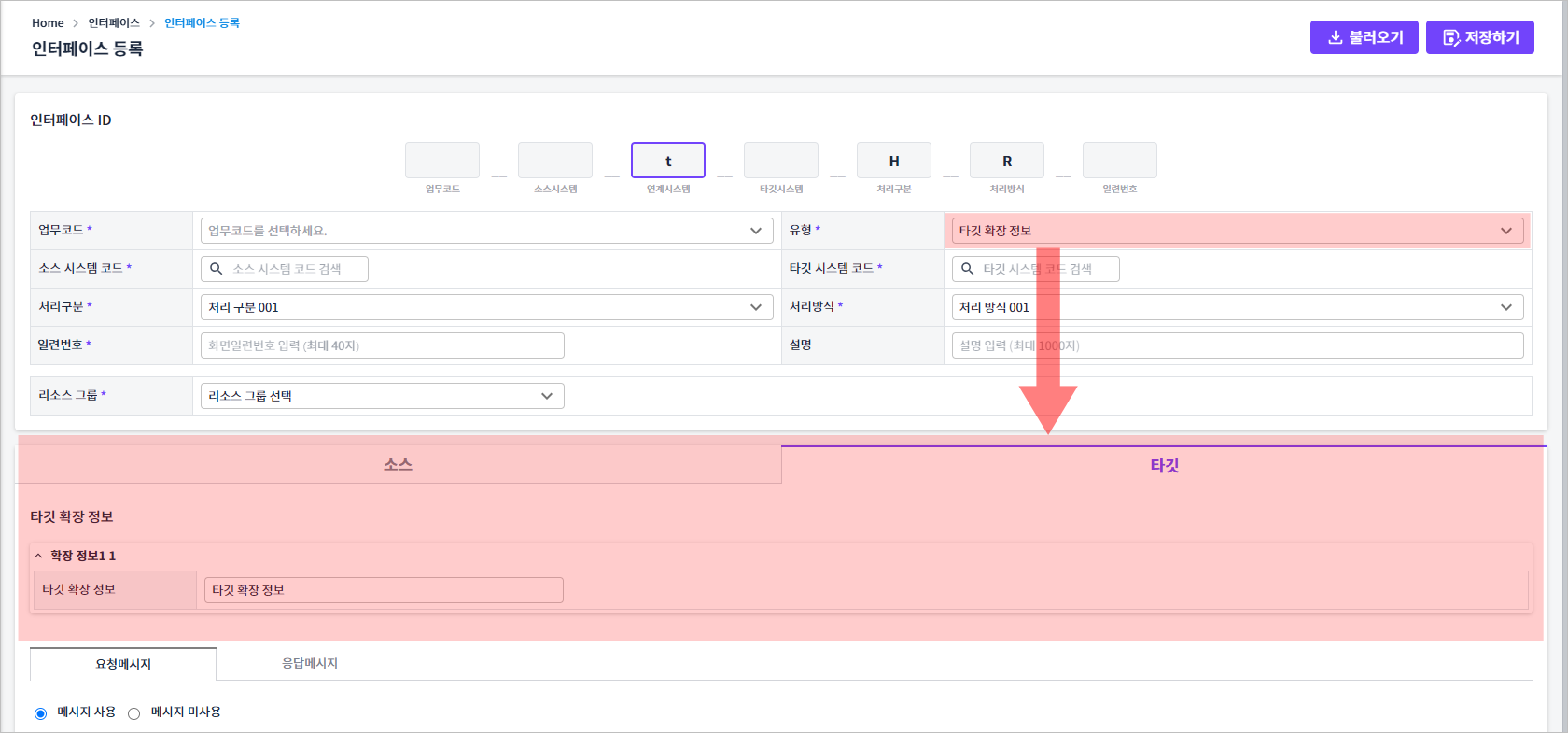The height and width of the screenshot is (733, 1568).
Task: Open the 처리구분 dropdown
Action: (x=486, y=307)
